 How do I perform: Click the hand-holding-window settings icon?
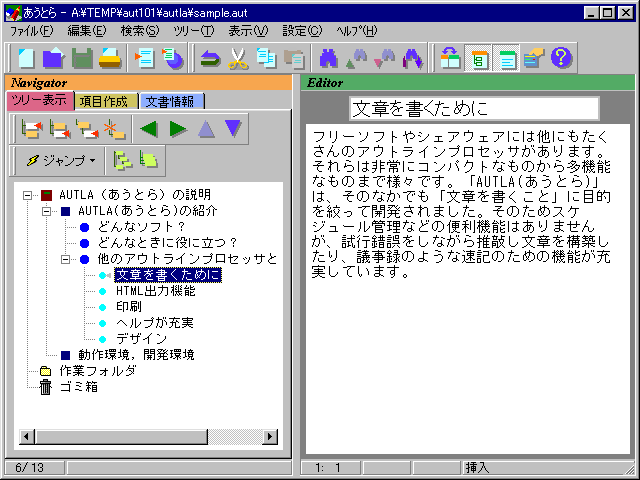(x=534, y=58)
